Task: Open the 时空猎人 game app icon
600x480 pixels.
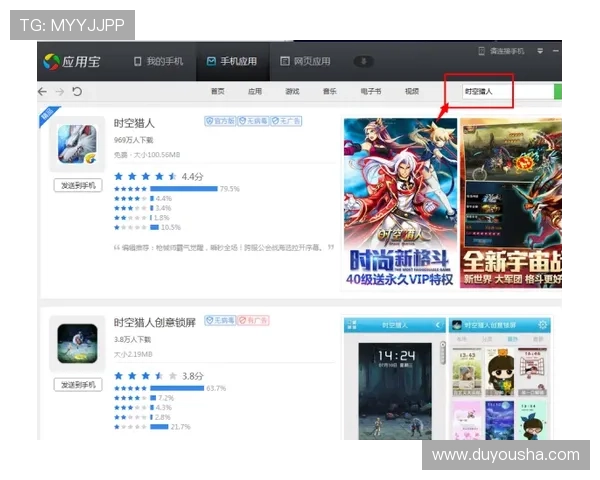Action: click(x=76, y=144)
